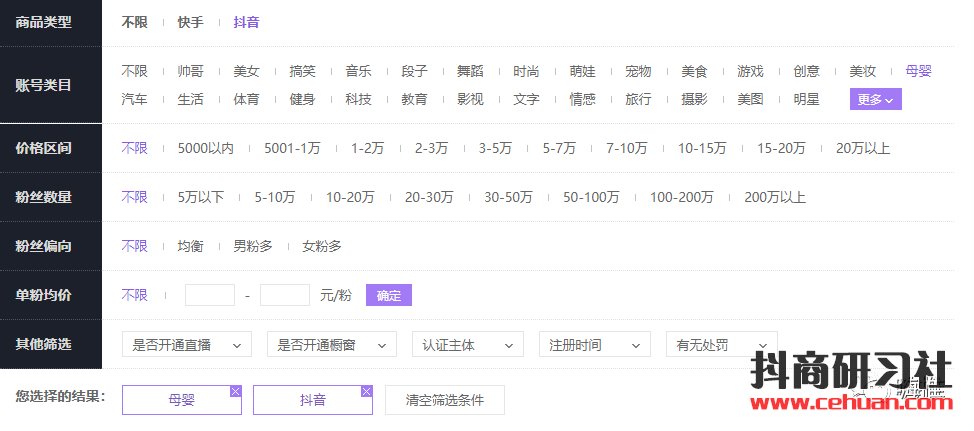Choose the 母婴 account category
Viewport: 974px width, 431px height.
pyautogui.click(x=918, y=71)
